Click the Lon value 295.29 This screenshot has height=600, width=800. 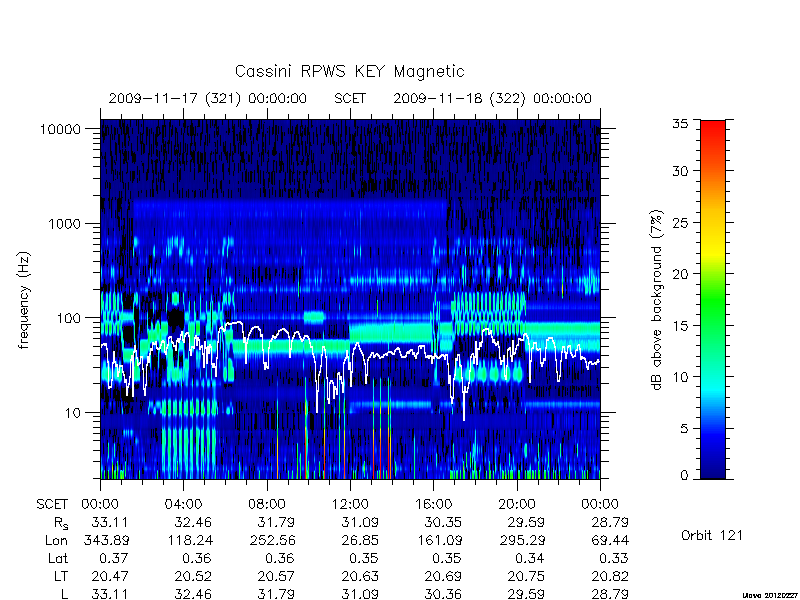click(x=522, y=540)
